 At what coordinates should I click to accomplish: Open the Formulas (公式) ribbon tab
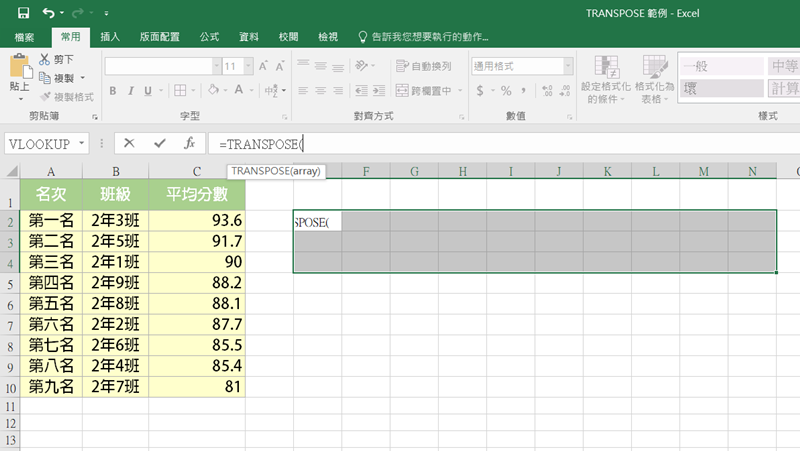coord(209,37)
